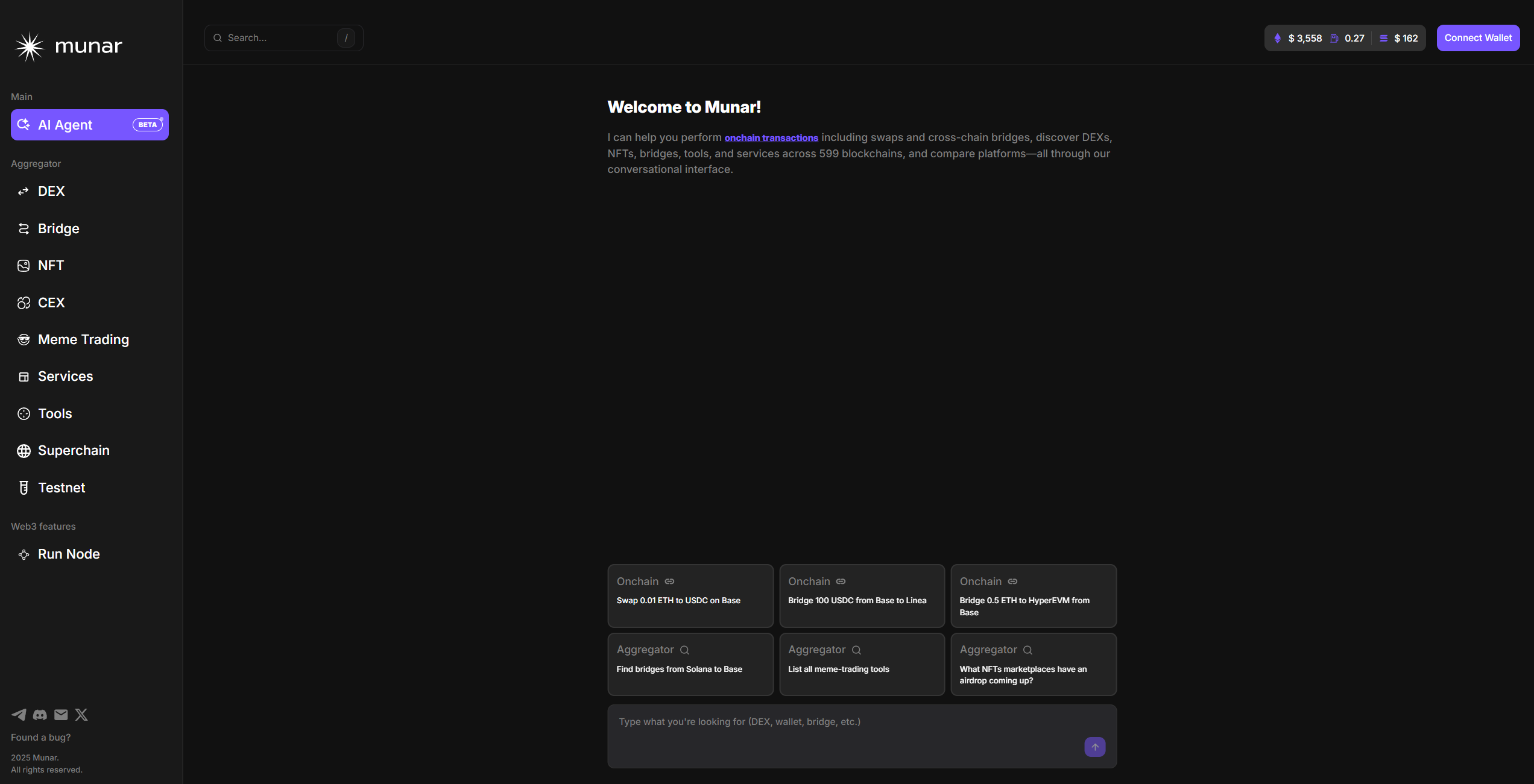This screenshot has height=784, width=1534.
Task: Open the DEX aggregator
Action: [90, 191]
